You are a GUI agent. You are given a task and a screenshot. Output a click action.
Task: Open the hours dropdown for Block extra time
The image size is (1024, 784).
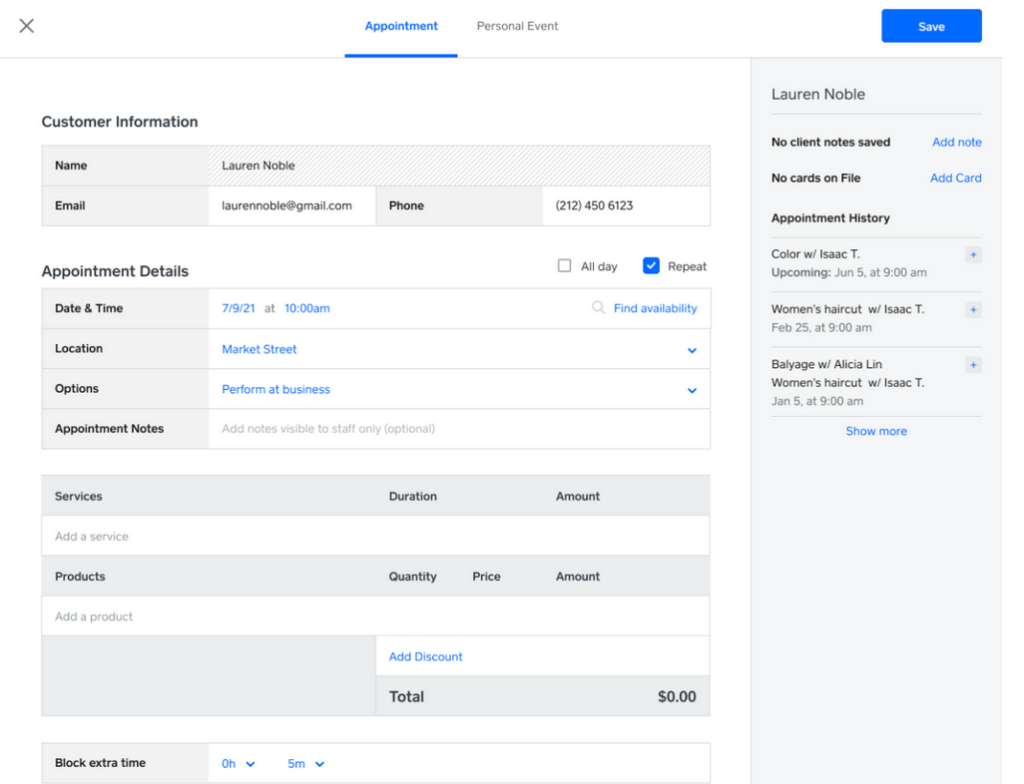(237, 763)
